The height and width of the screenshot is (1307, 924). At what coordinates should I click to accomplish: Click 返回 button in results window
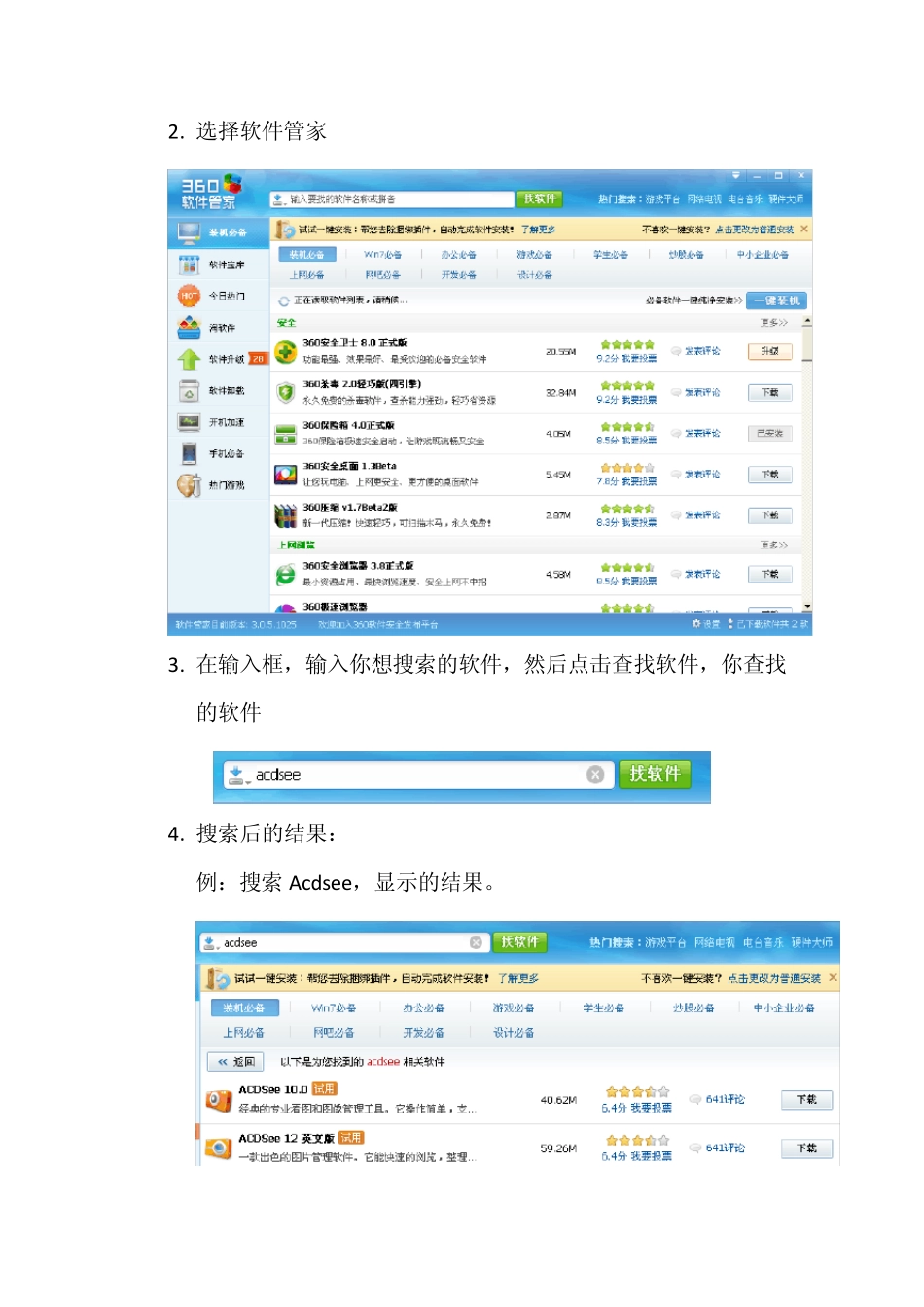point(235,1062)
